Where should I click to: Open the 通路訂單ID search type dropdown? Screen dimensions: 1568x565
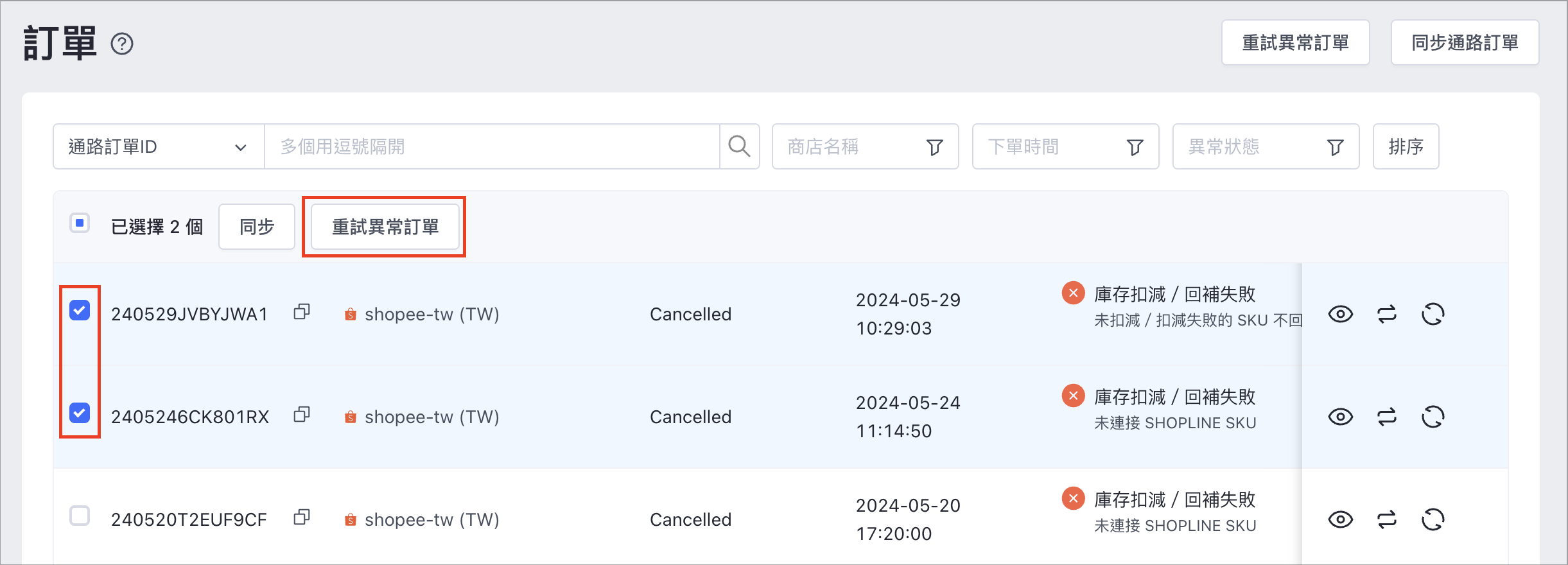pyautogui.click(x=159, y=146)
